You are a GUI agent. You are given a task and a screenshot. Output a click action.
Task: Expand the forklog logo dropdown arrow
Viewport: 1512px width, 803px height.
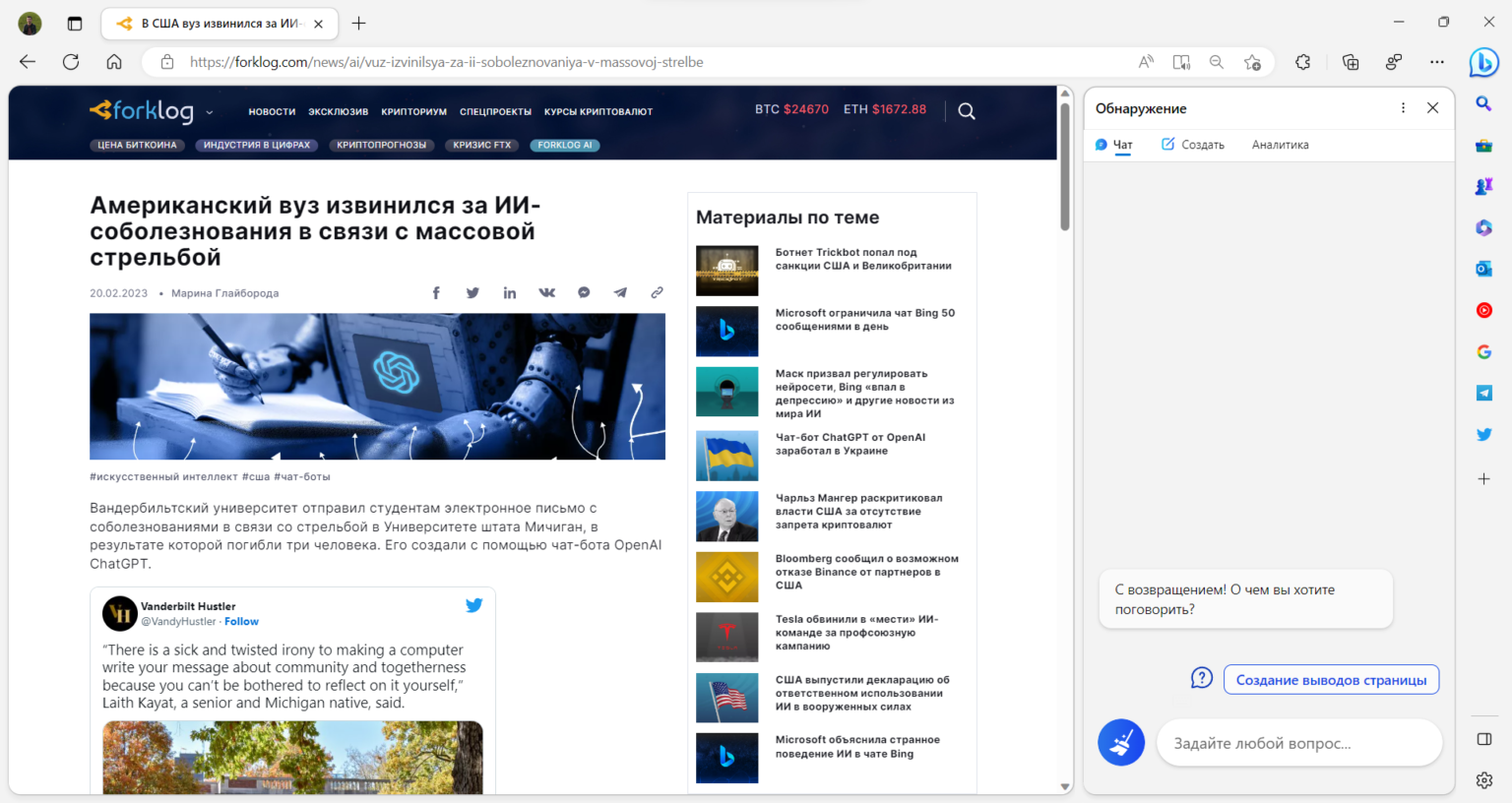209,112
